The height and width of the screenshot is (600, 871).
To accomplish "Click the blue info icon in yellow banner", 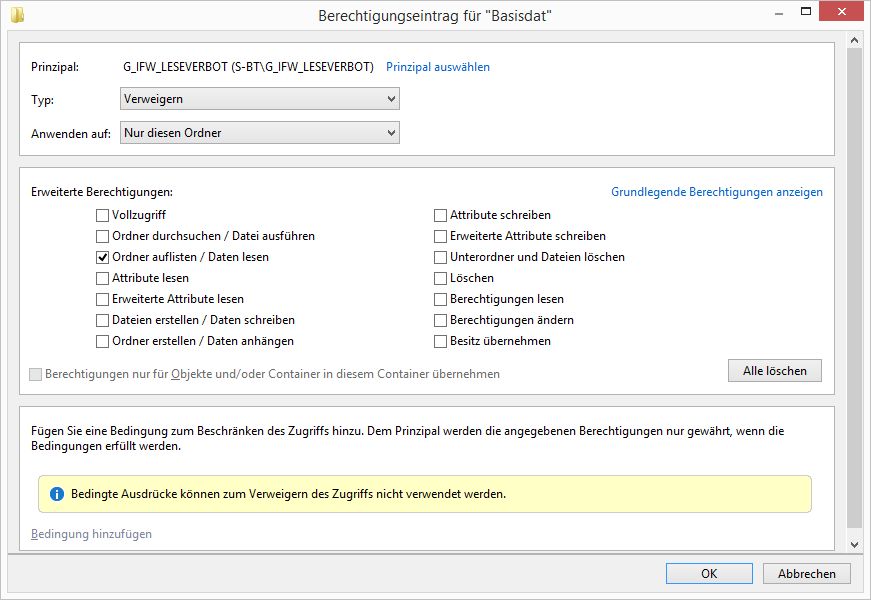I will [x=57, y=494].
